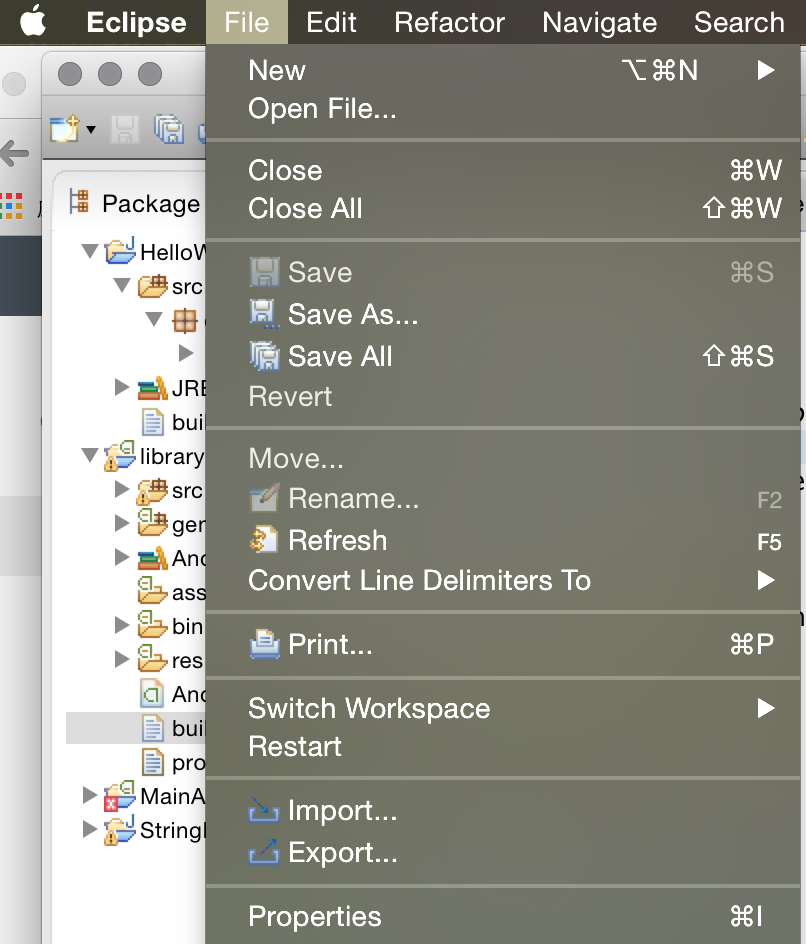The image size is (806, 944).
Task: Open Convert Line Delimiters To submenu
Action: point(503,581)
